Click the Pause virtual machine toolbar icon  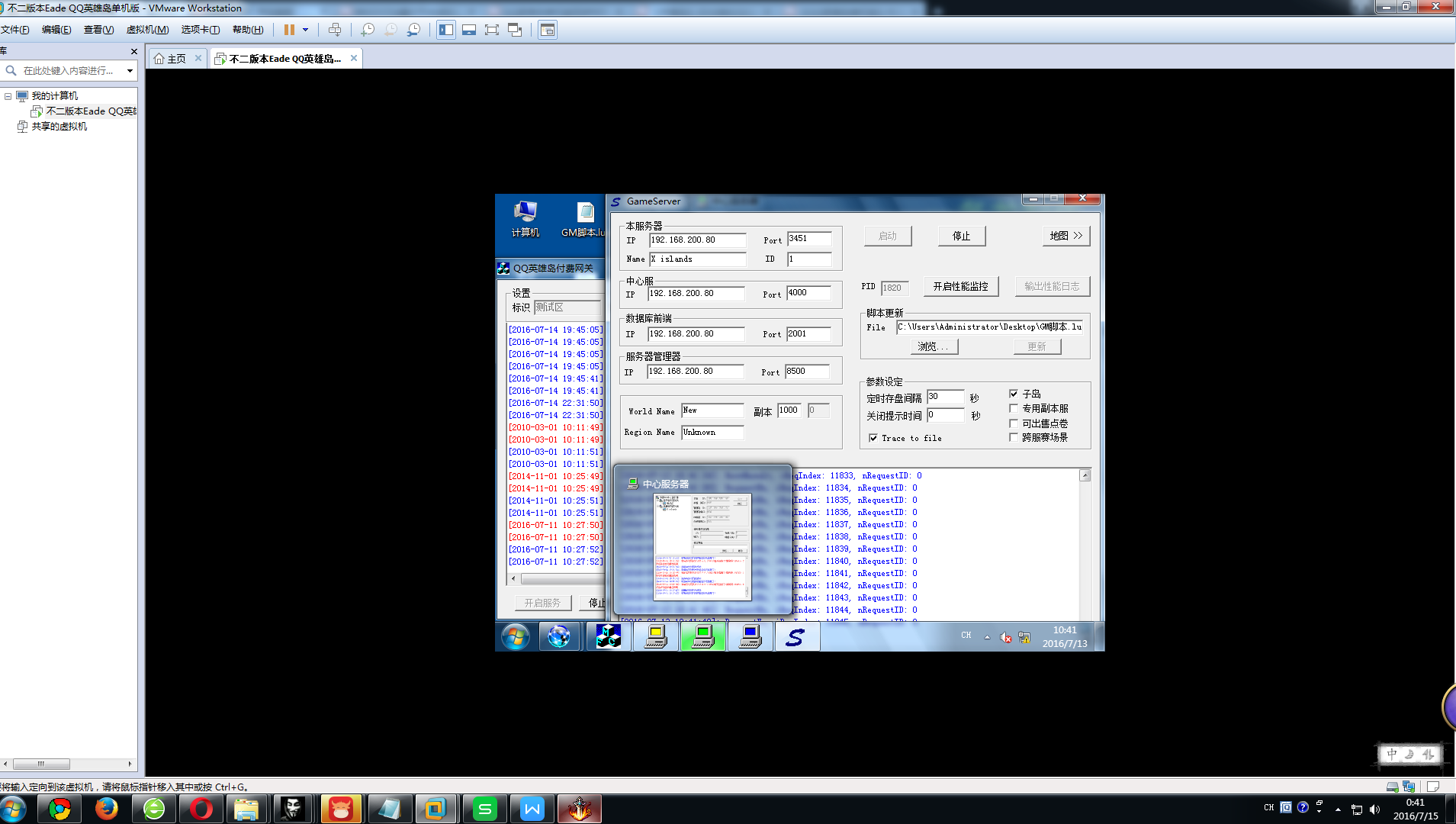coord(289,30)
